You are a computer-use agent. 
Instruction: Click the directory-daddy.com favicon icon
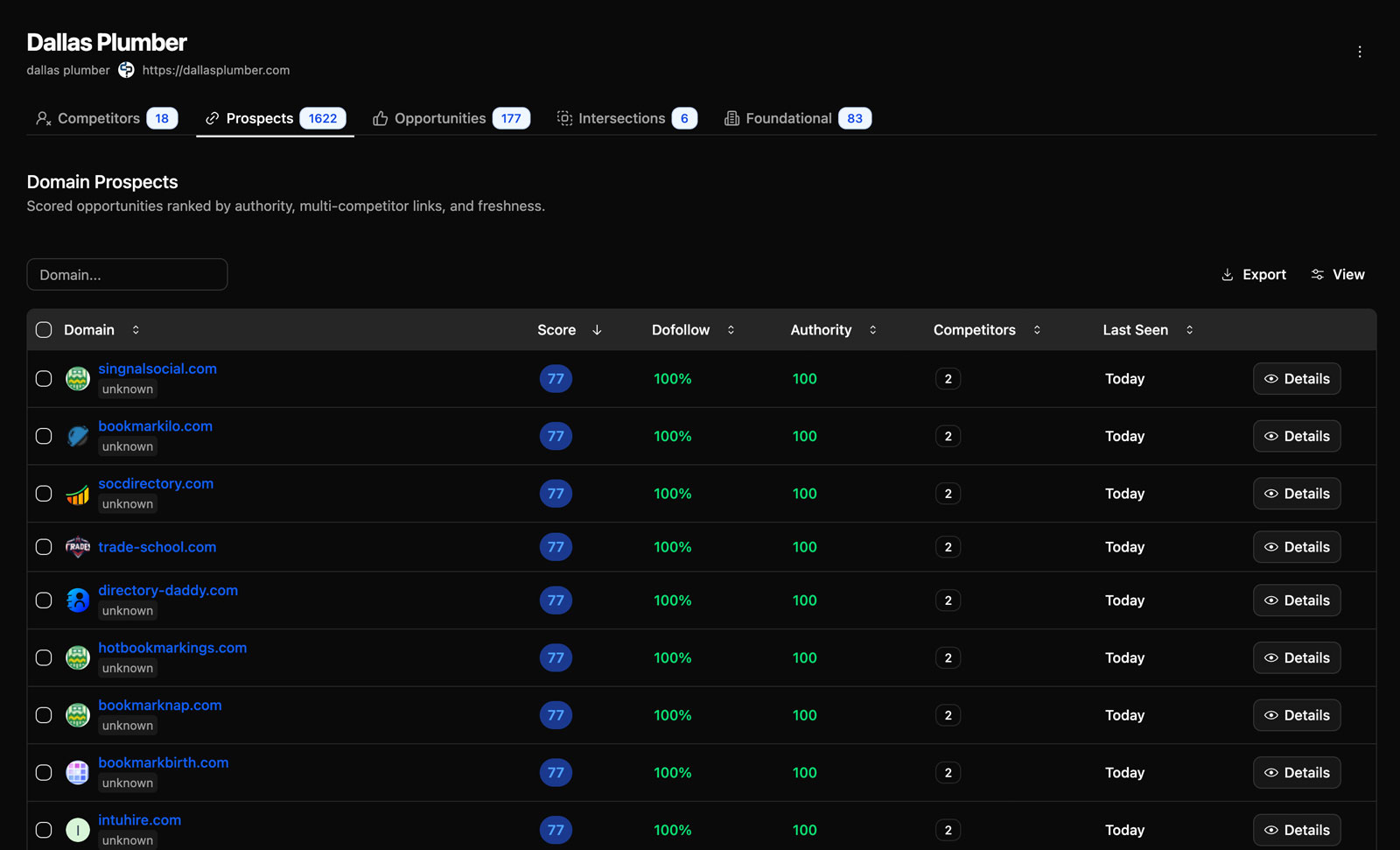click(x=78, y=601)
